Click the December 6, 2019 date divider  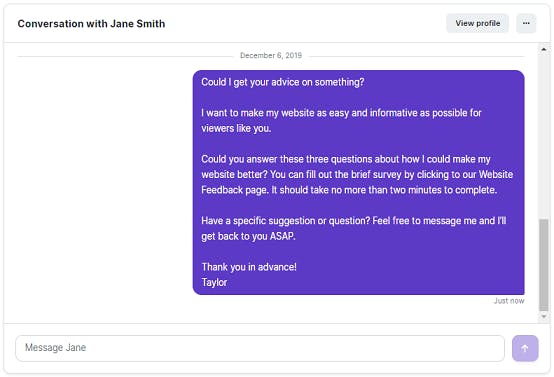click(271, 55)
